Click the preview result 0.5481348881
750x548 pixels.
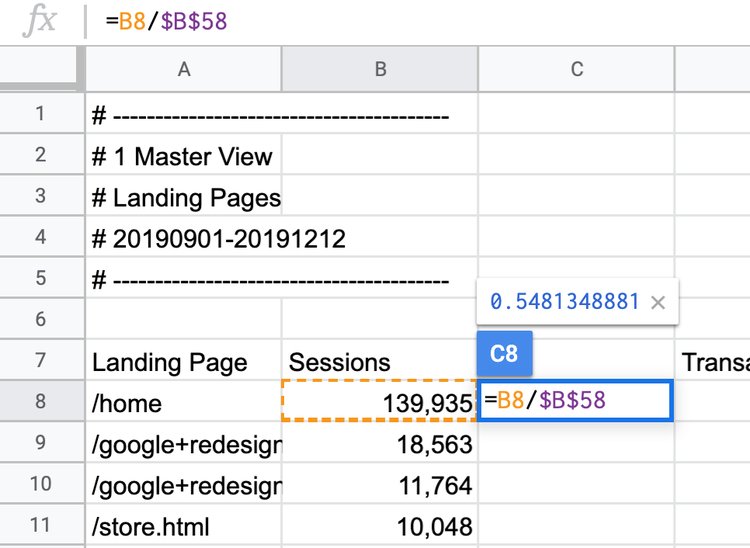(x=564, y=302)
